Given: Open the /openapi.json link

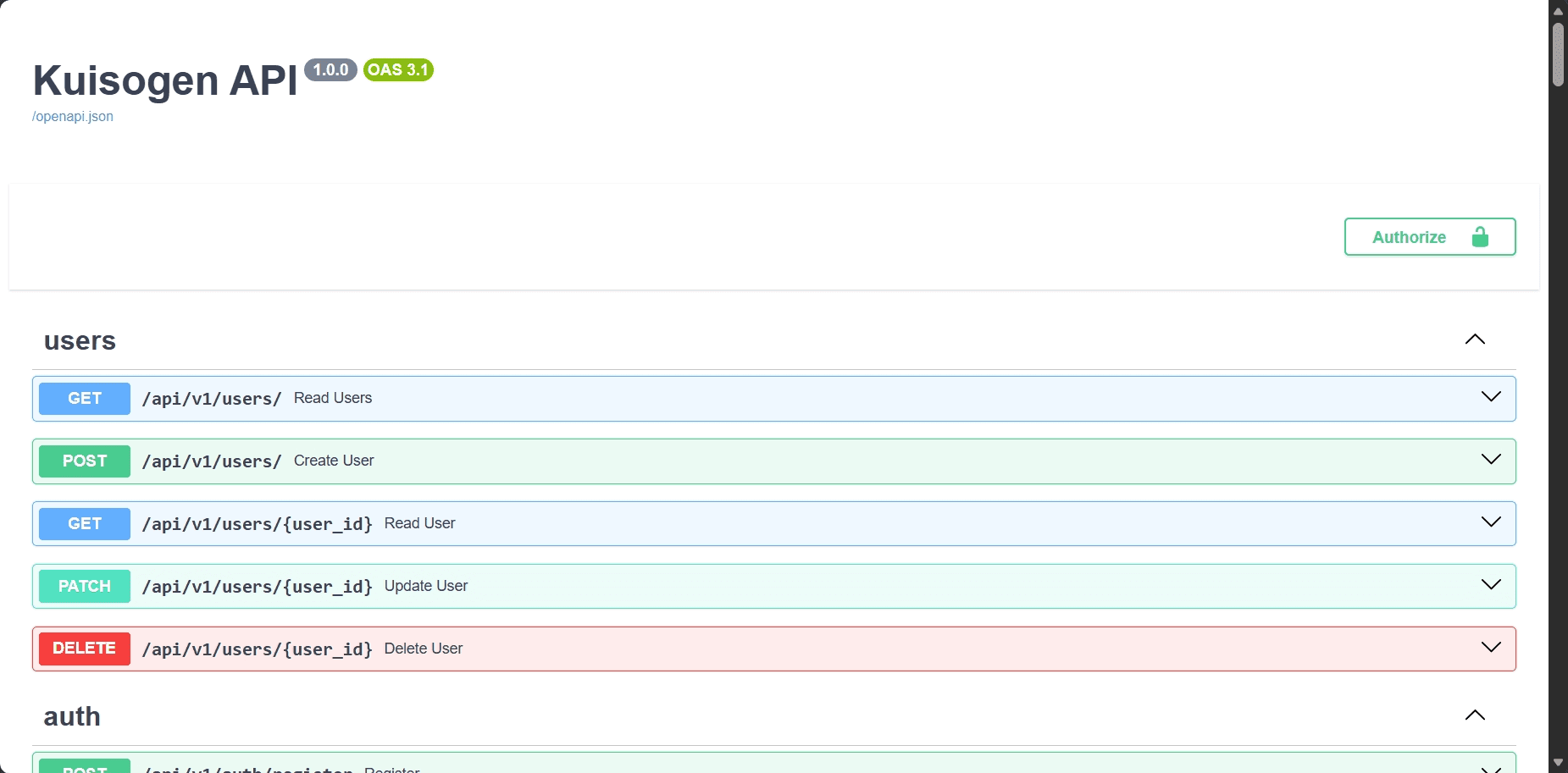Looking at the screenshot, I should click(x=73, y=117).
